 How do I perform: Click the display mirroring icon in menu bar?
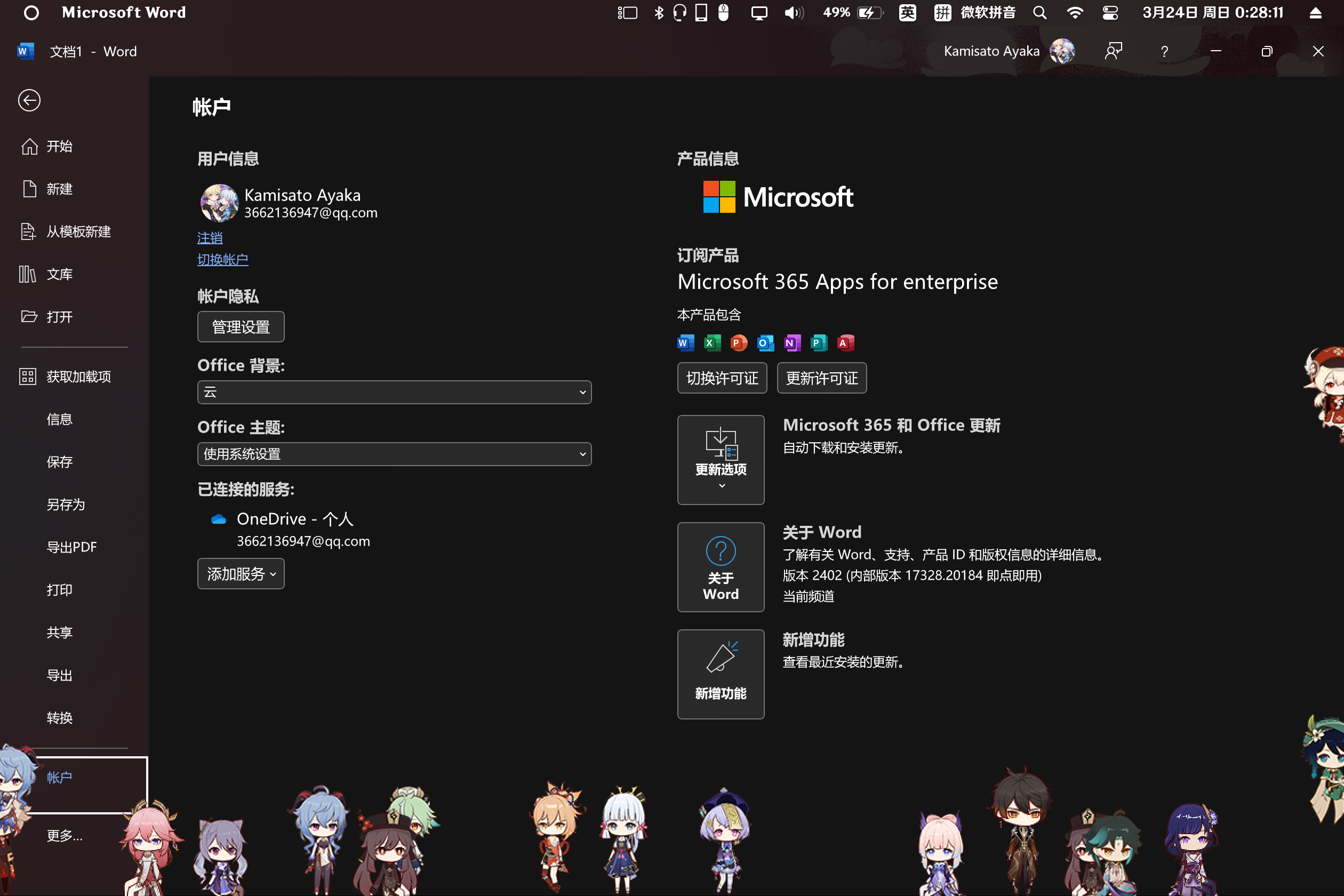tap(759, 13)
